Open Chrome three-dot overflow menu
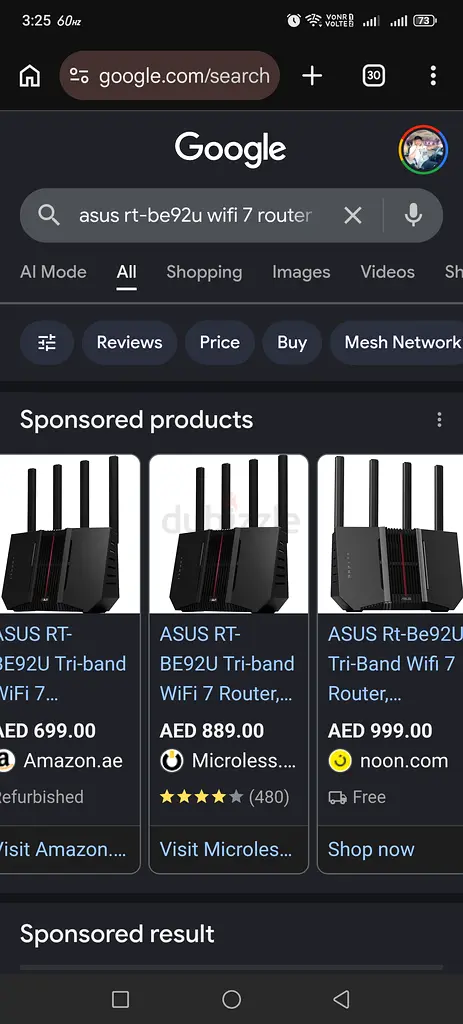The height and width of the screenshot is (1024, 463). click(x=433, y=76)
